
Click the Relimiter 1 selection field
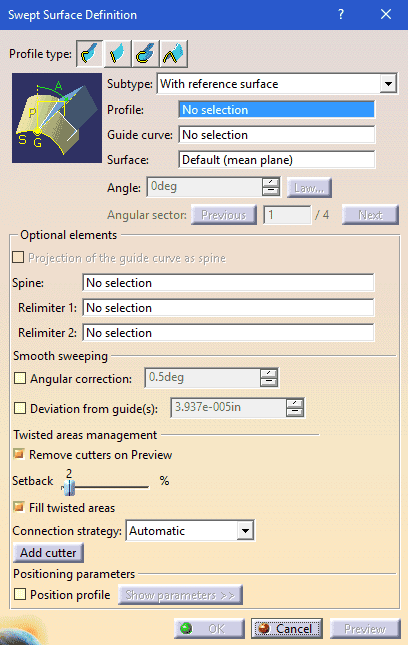coord(228,308)
